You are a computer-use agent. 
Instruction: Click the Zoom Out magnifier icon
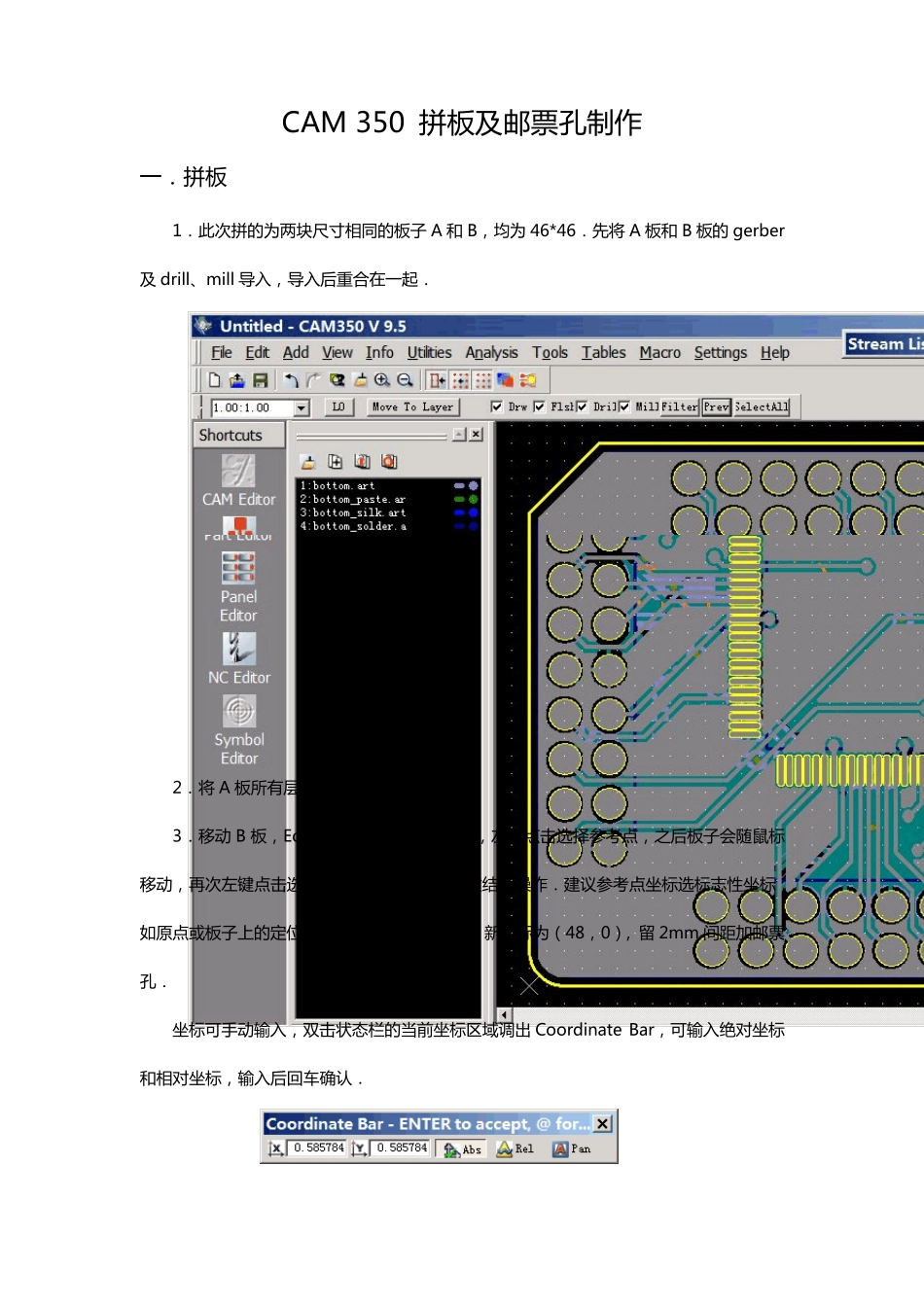[405, 380]
